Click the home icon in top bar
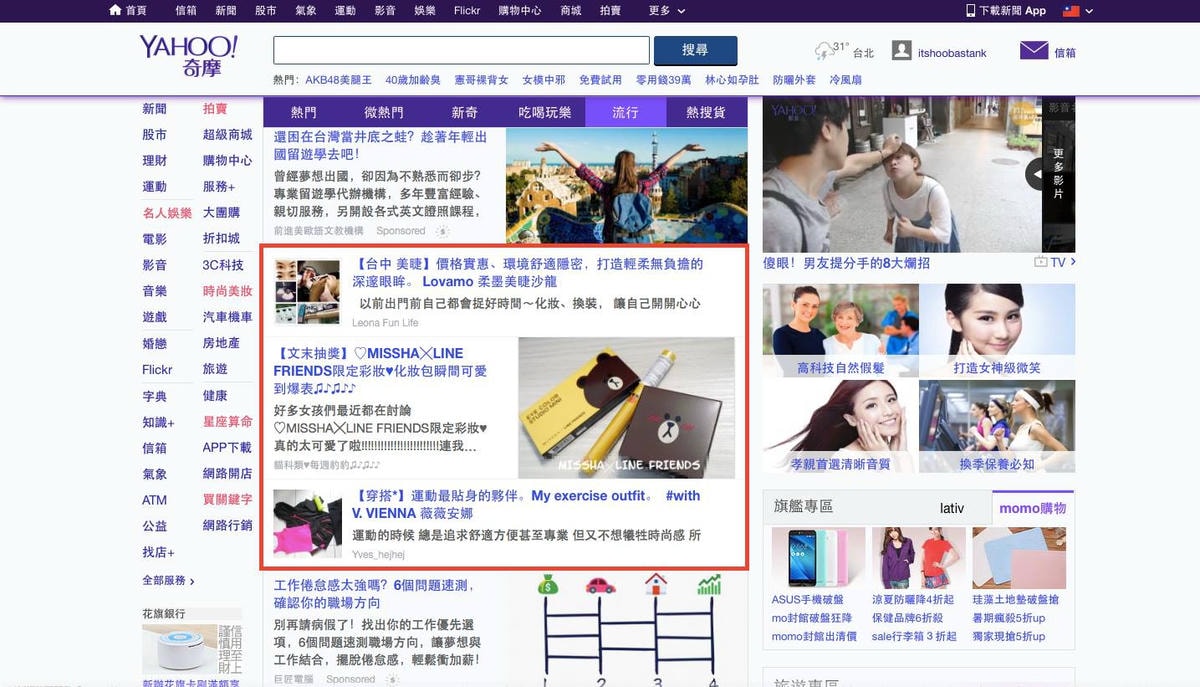Image resolution: width=1200 pixels, height=687 pixels. pyautogui.click(x=115, y=10)
